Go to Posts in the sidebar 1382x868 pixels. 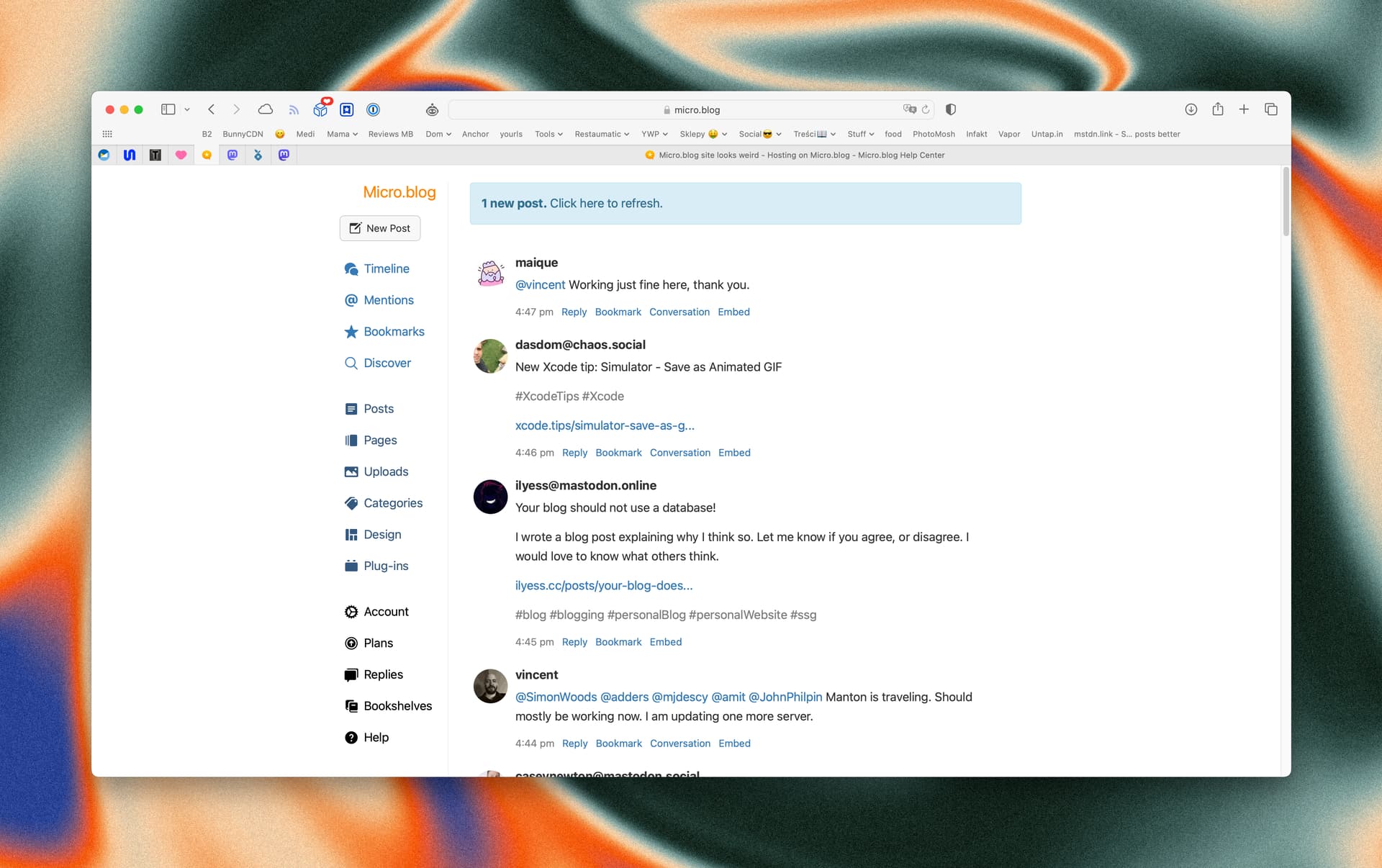point(369,409)
